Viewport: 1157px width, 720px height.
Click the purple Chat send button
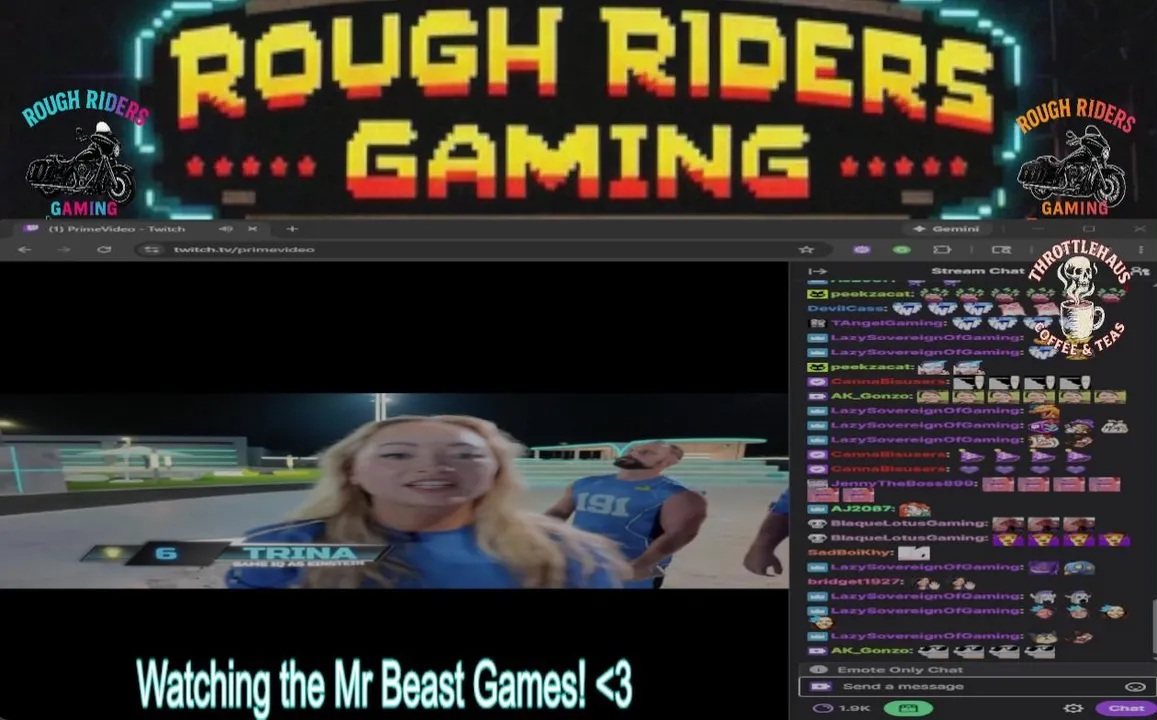point(1126,708)
